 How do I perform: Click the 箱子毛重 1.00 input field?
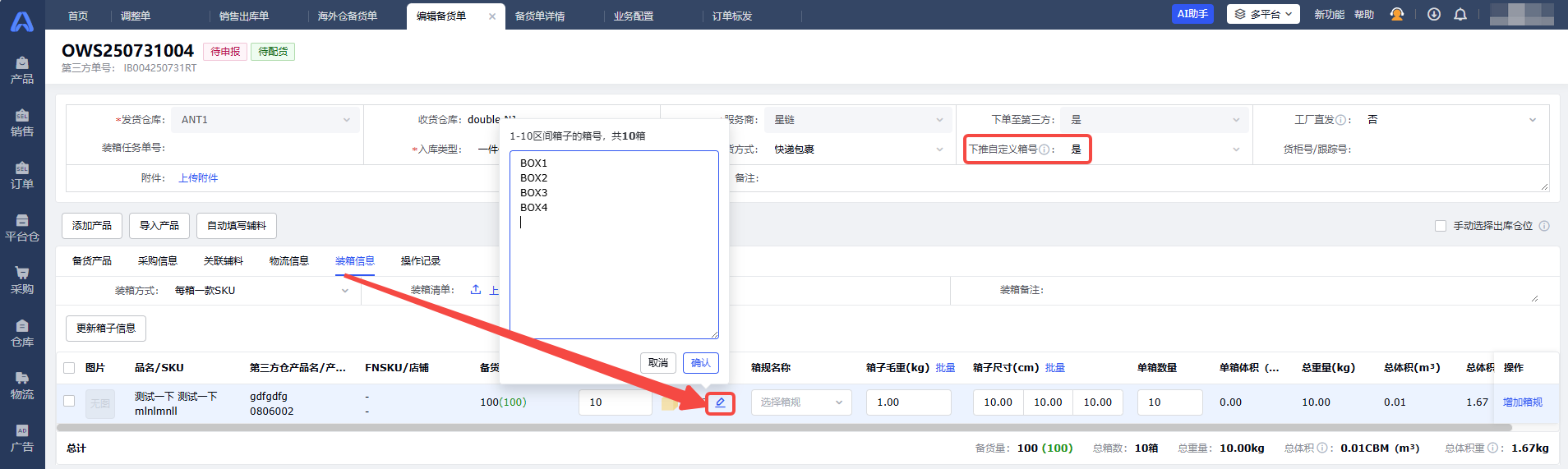908,402
